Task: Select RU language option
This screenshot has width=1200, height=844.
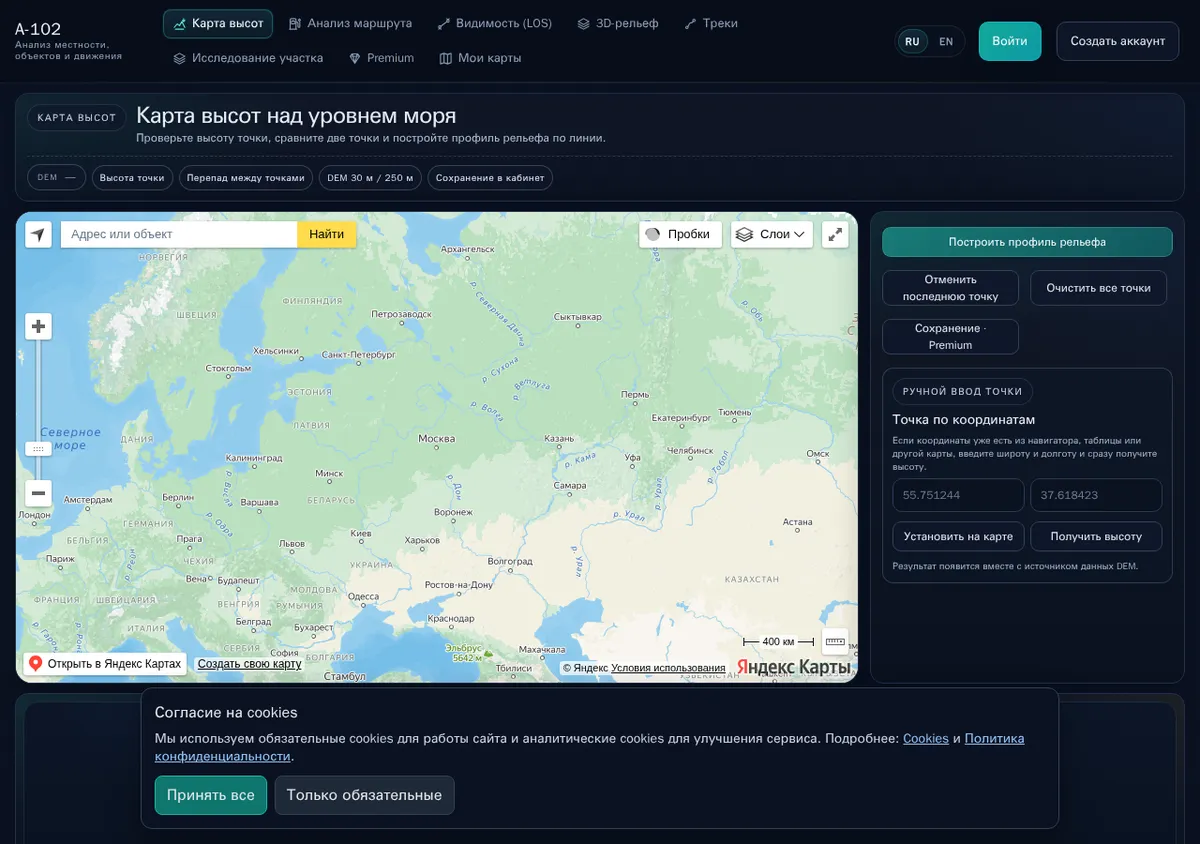Action: tap(912, 42)
